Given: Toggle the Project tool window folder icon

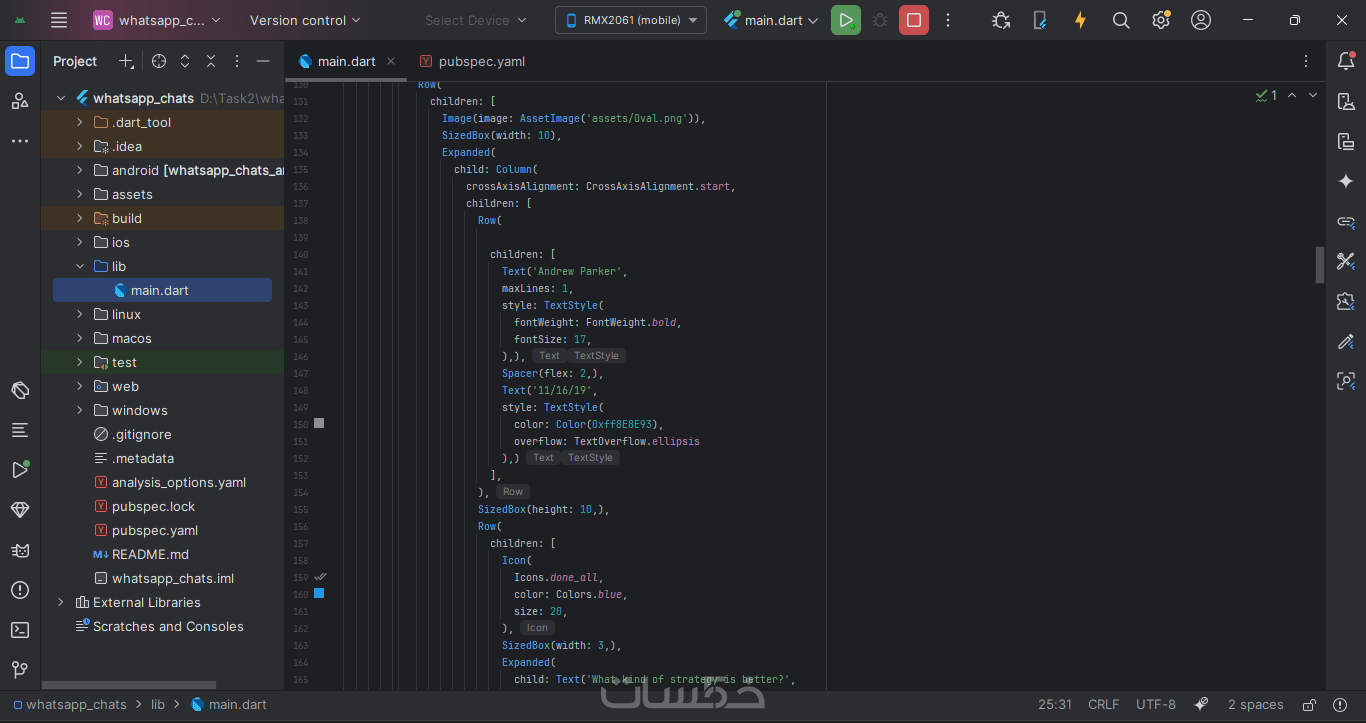Looking at the screenshot, I should [x=20, y=61].
